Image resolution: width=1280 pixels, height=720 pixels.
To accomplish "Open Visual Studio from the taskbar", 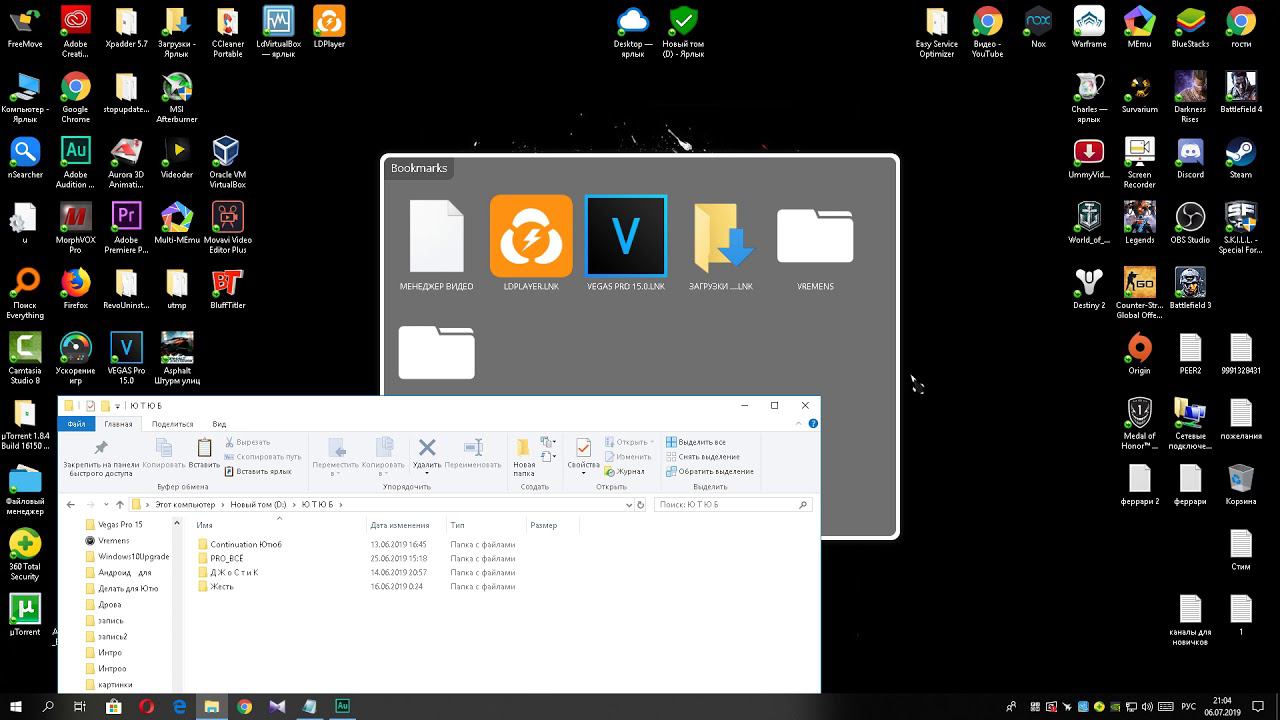I will pyautogui.click(x=277, y=706).
